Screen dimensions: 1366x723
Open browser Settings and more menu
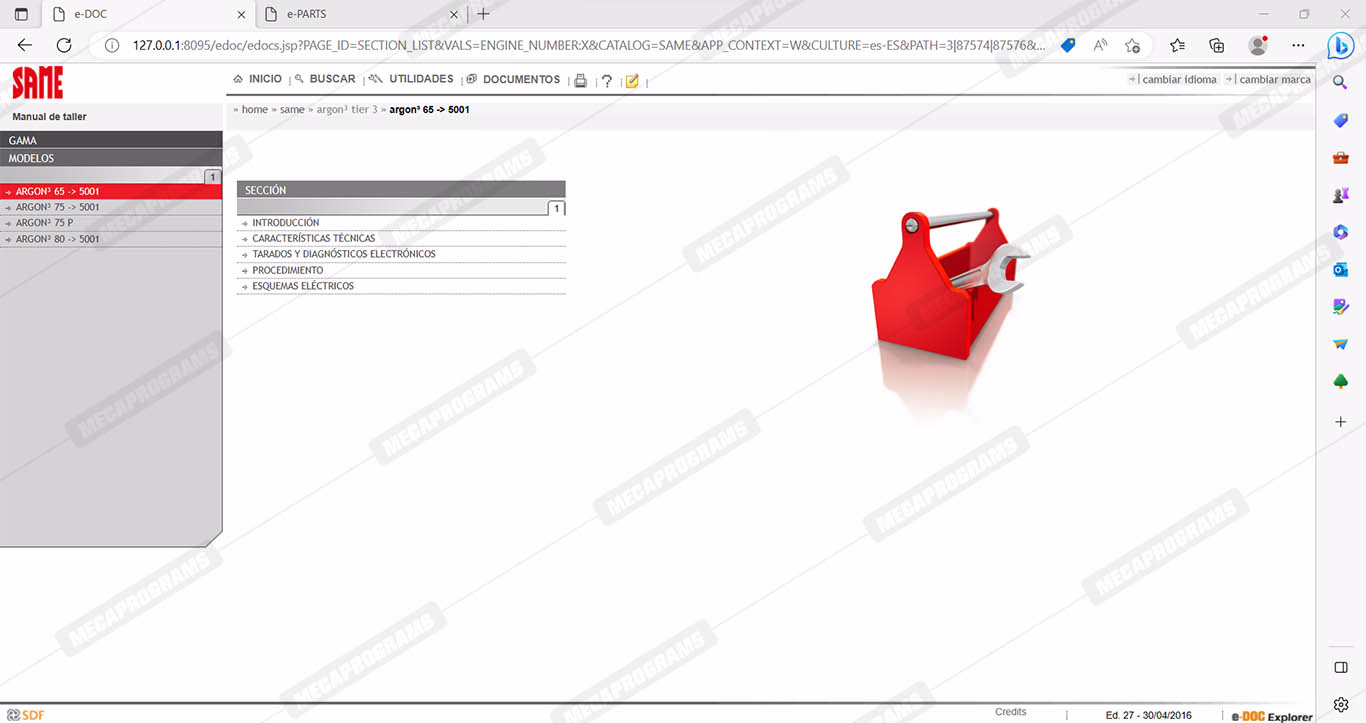(x=1298, y=45)
